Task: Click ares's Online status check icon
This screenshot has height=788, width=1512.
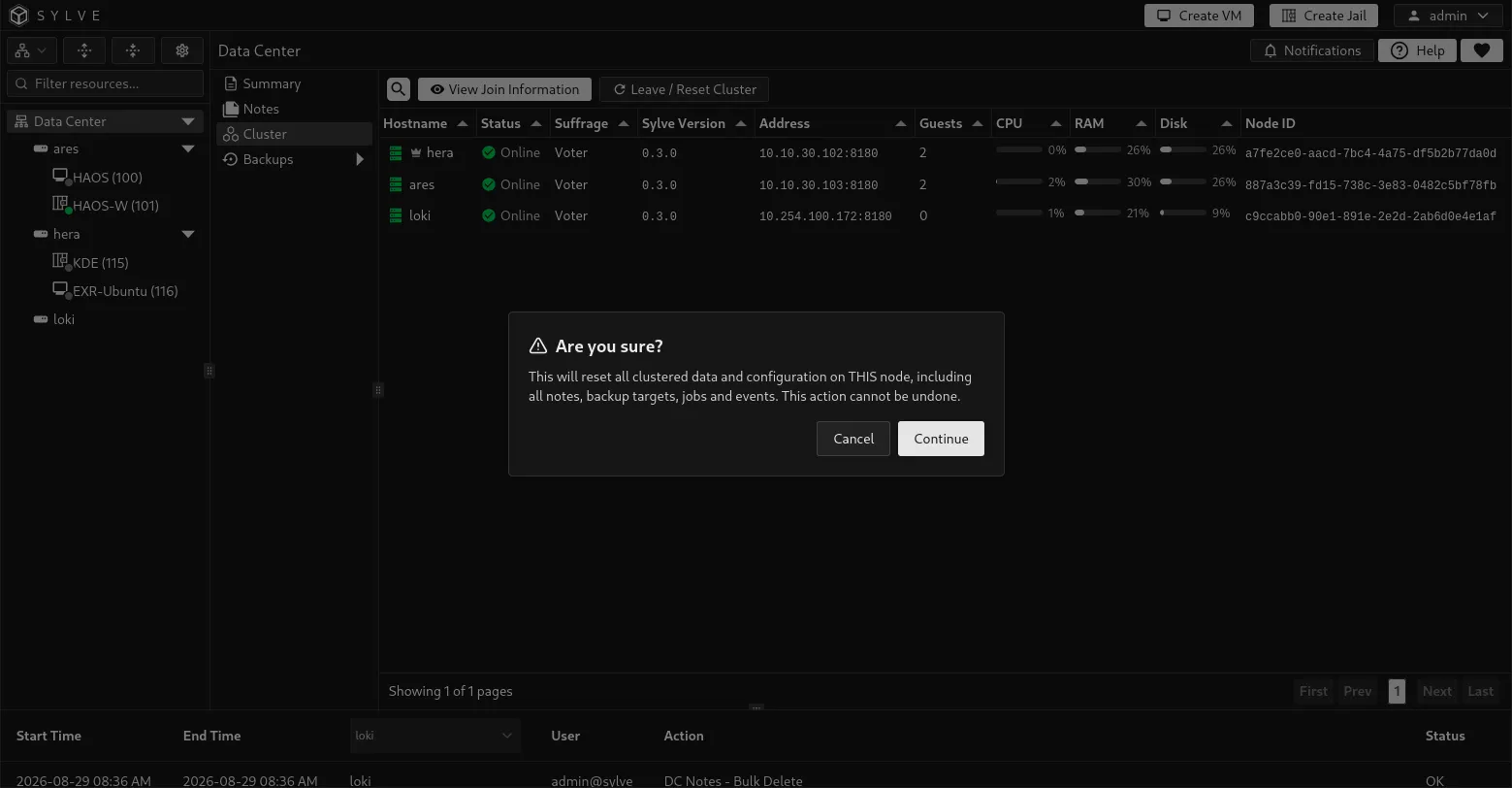Action: pos(489,184)
